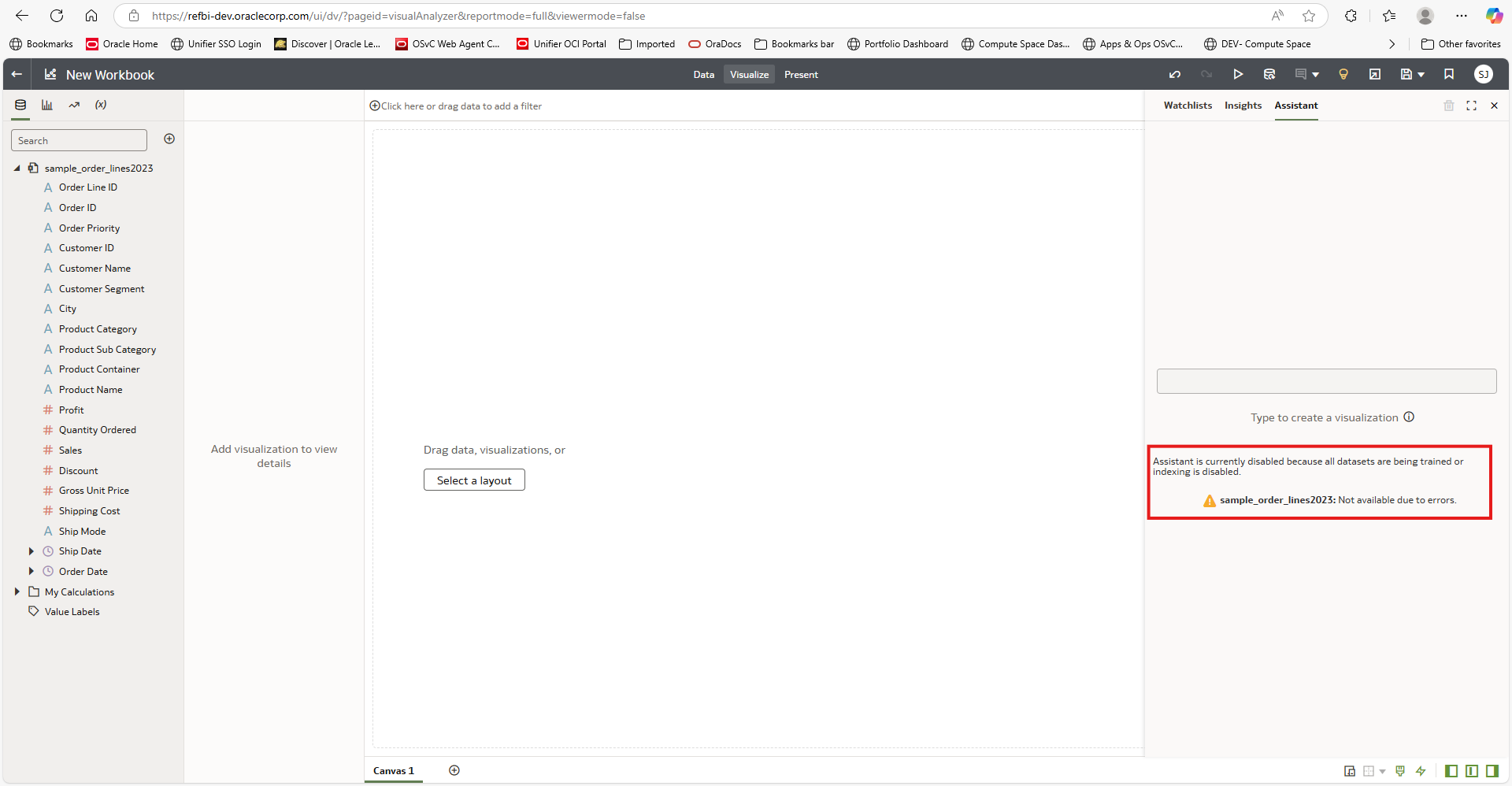Switch to the Present tab
Image resolution: width=1512 pixels, height=786 pixels.
(801, 74)
